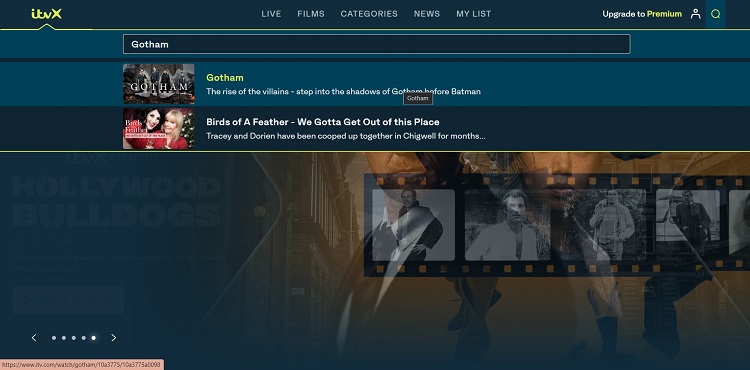Screen dimensions: 750x370
Task: Click Upgrade to Premium link
Action: tap(642, 14)
